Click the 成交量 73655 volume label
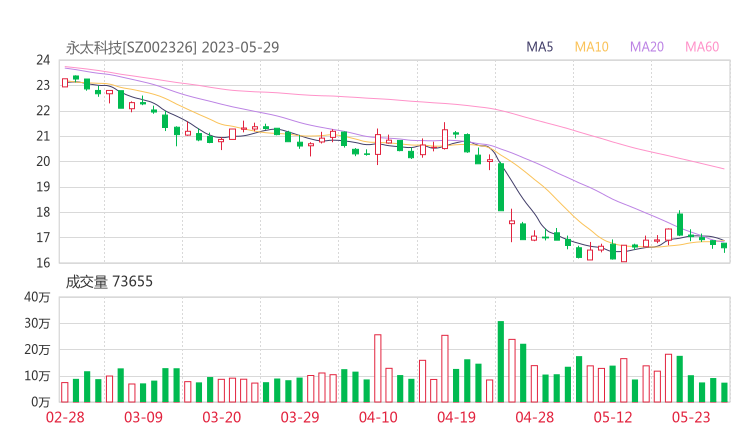This screenshot has height=440, width=740. pos(109,282)
